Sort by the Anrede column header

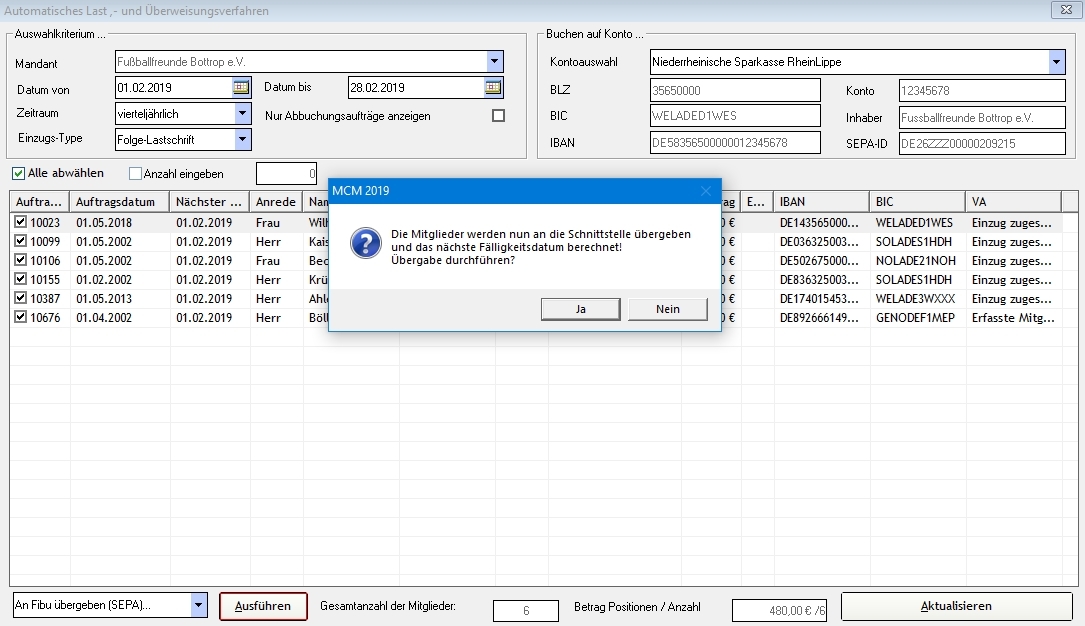click(x=276, y=202)
